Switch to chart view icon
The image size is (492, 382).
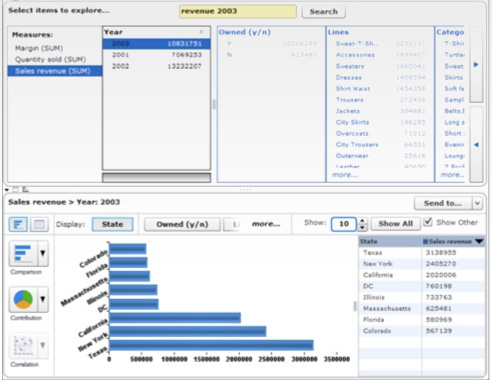click(18, 224)
